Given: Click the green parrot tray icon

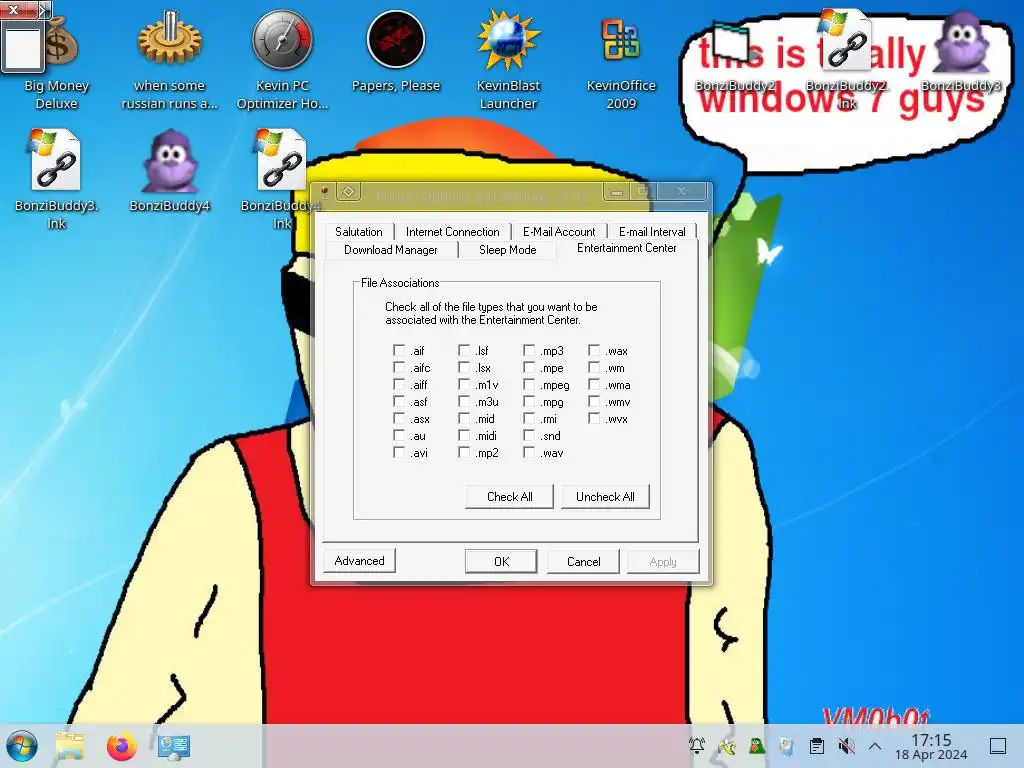Looking at the screenshot, I should pos(756,745).
